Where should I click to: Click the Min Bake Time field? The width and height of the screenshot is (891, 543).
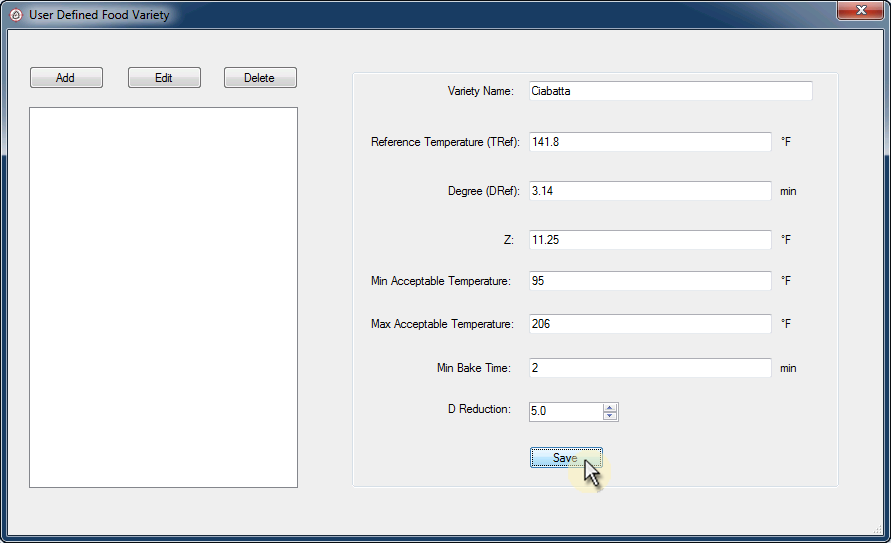click(650, 368)
